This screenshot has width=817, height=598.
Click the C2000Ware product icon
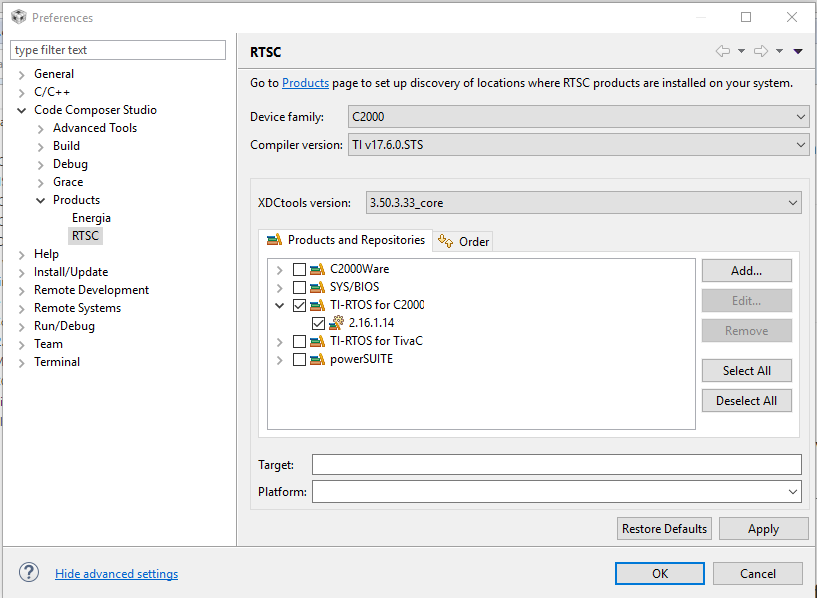click(318, 269)
